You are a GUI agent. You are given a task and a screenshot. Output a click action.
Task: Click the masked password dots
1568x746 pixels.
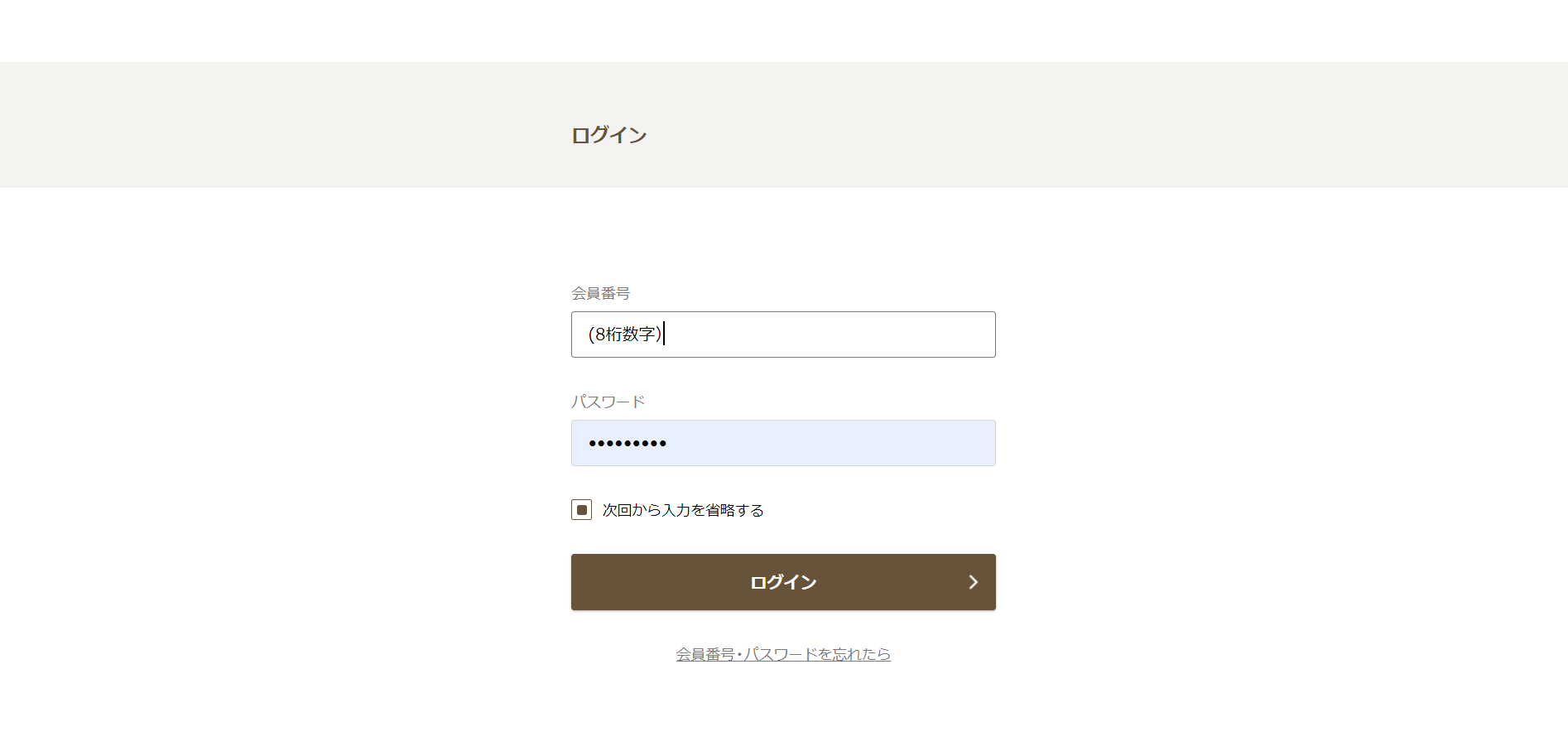point(628,444)
